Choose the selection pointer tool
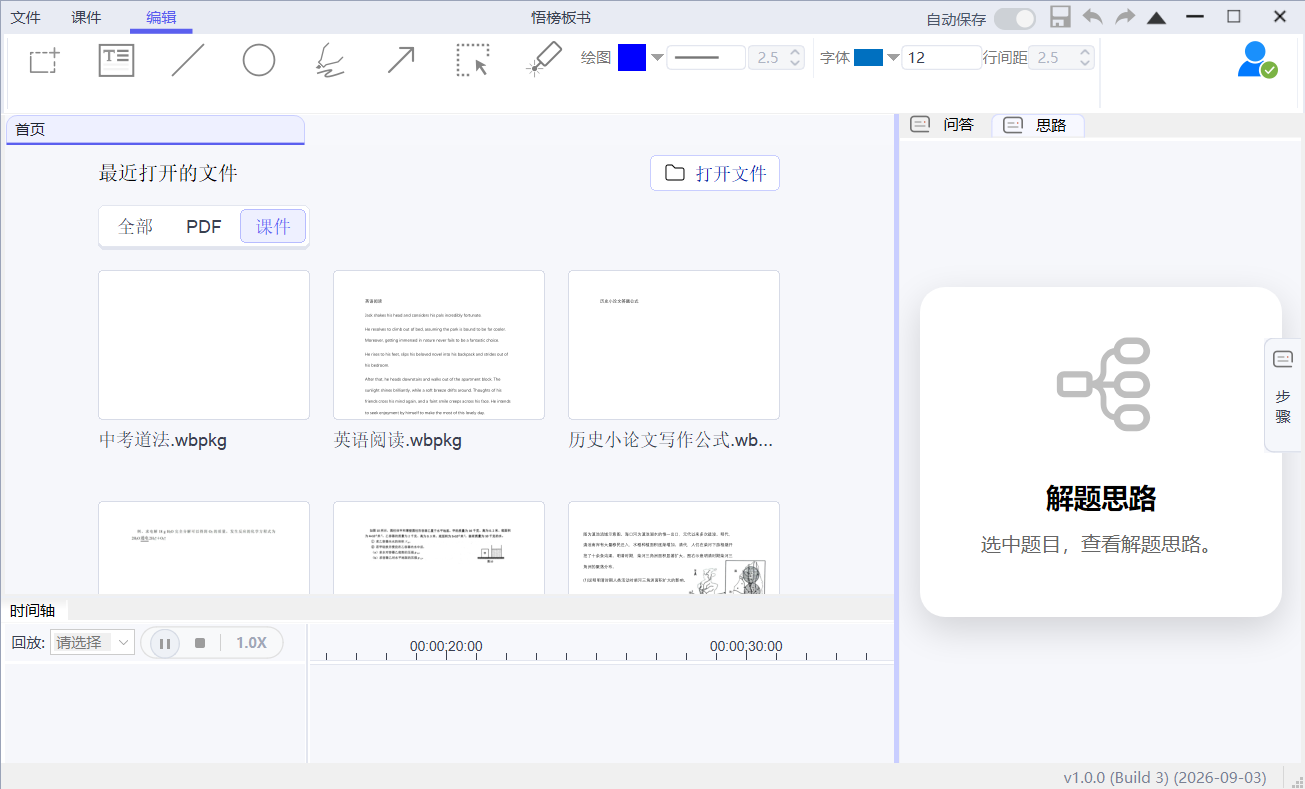This screenshot has width=1305, height=789. [x=472, y=60]
